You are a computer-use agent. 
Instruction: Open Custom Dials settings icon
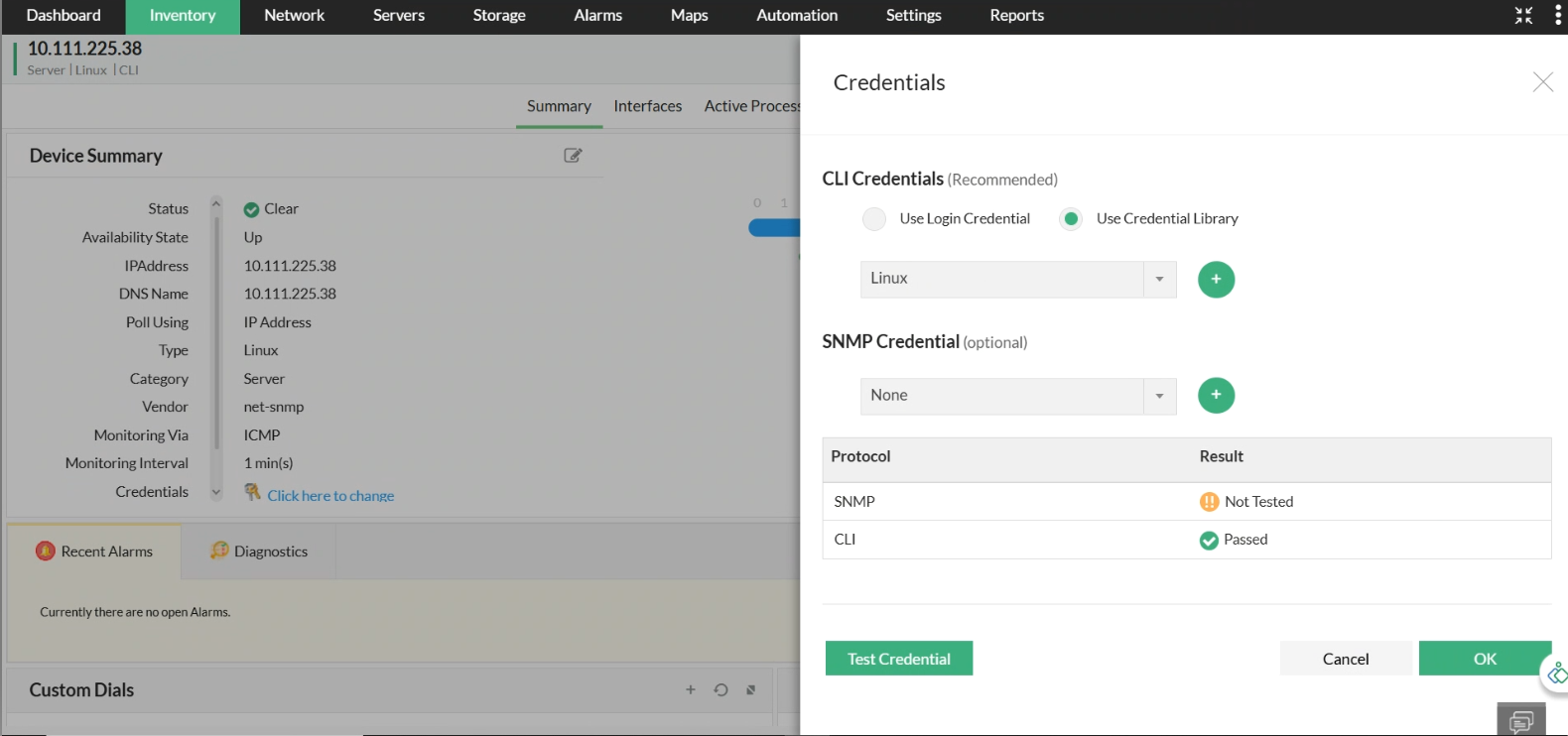751,689
